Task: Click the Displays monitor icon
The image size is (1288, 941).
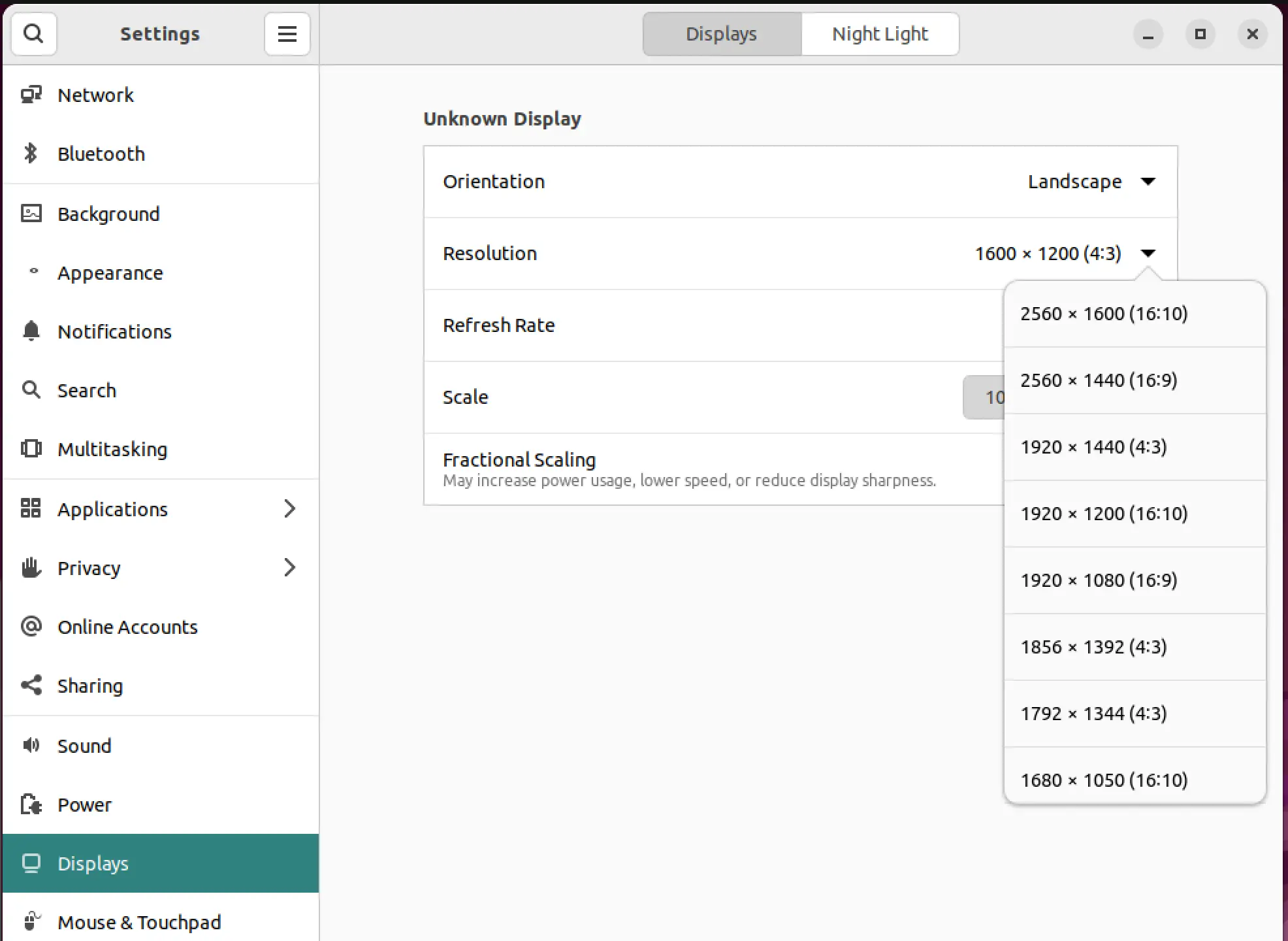Action: click(31, 863)
